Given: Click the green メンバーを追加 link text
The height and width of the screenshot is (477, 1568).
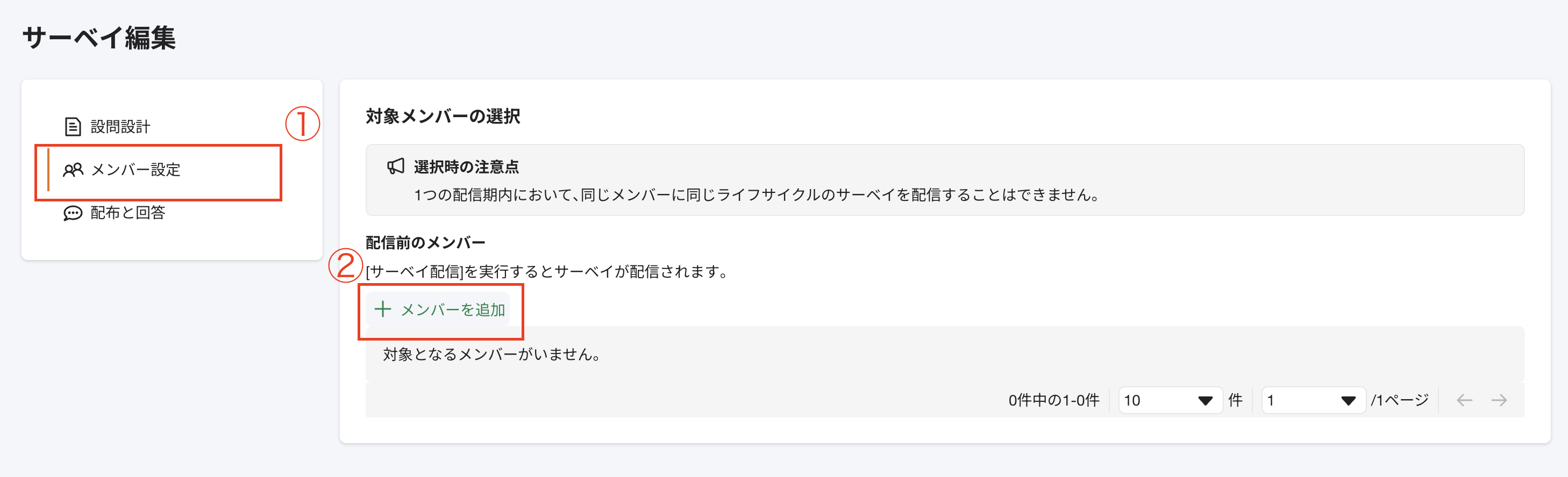Looking at the screenshot, I should [x=454, y=310].
